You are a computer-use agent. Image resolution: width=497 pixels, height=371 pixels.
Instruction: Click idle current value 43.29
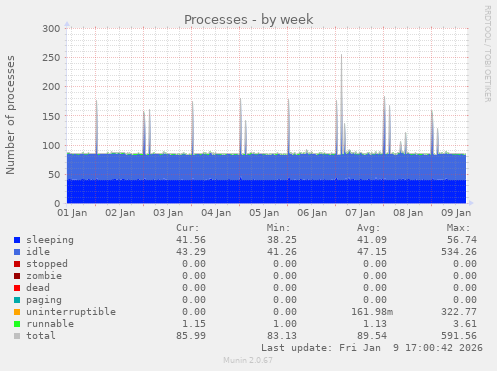click(x=191, y=252)
